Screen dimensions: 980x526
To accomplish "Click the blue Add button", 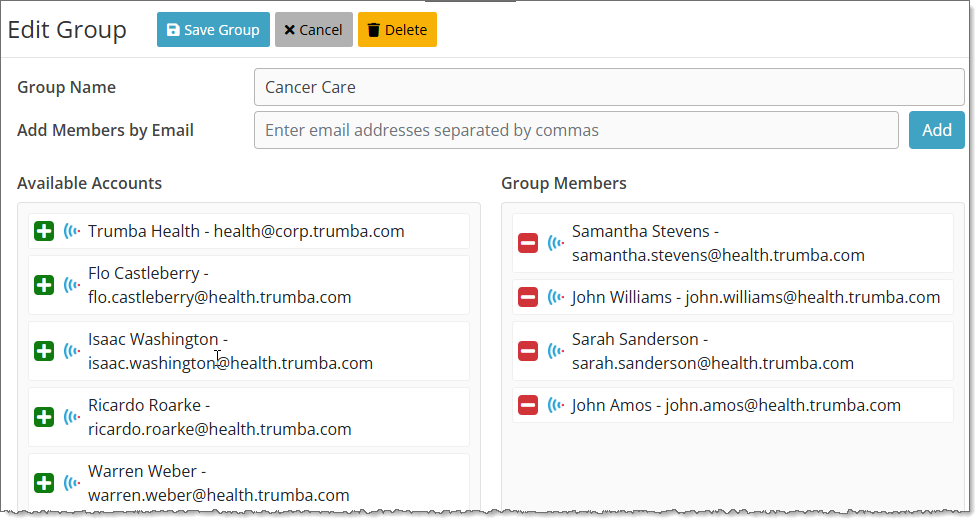I will point(936,130).
